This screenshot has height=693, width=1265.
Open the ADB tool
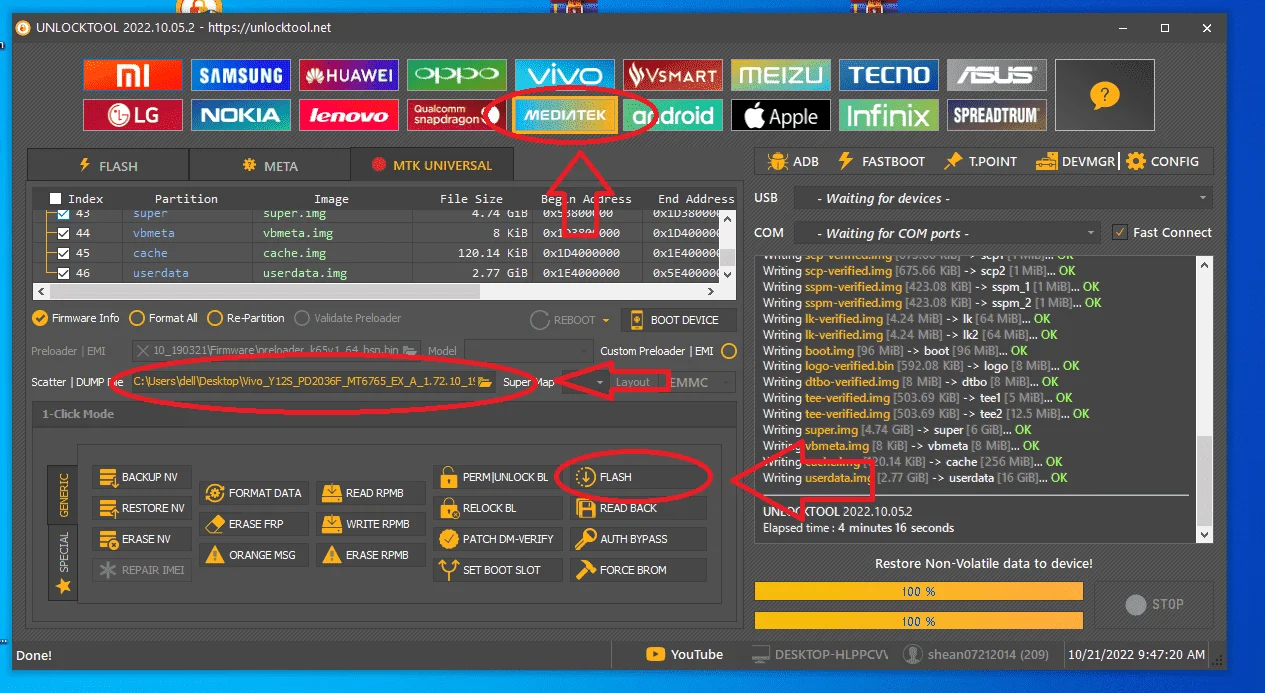pos(793,161)
